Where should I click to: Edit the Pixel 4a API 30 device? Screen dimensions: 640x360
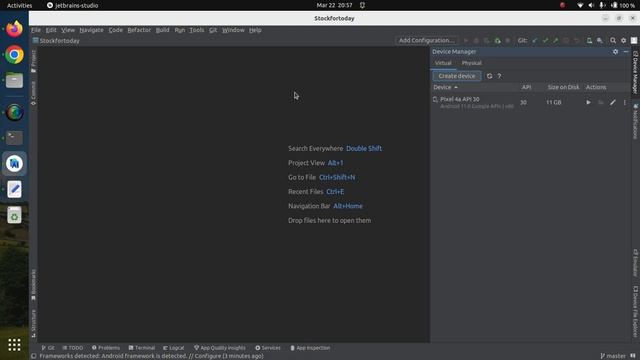coord(613,102)
